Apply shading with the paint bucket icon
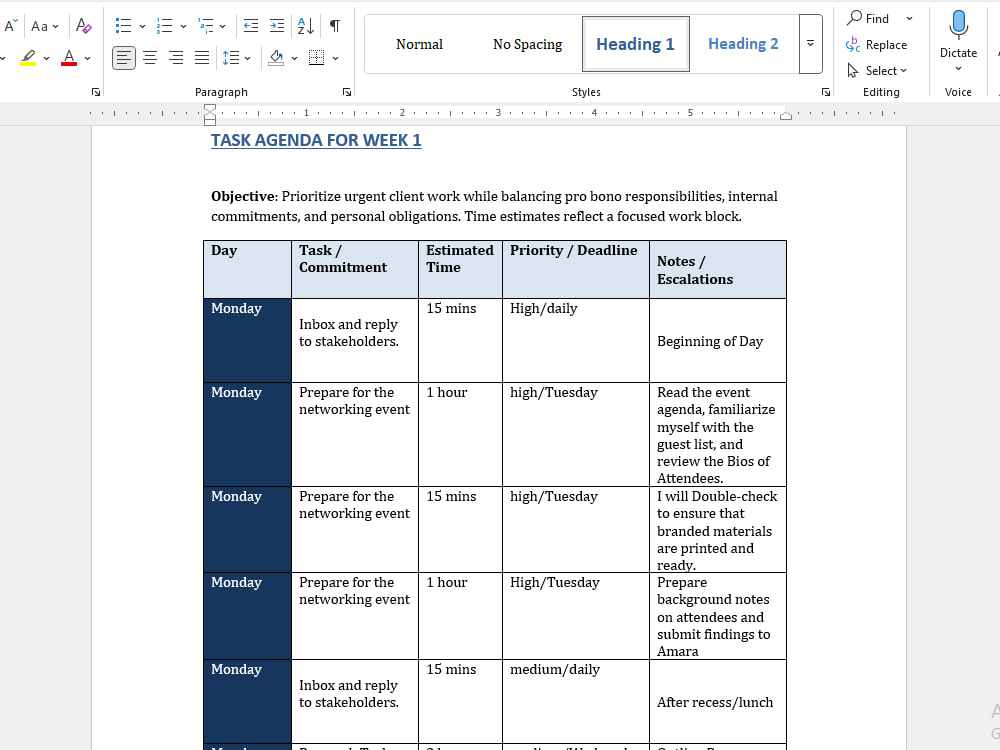This screenshot has width=1000, height=750. coord(276,58)
